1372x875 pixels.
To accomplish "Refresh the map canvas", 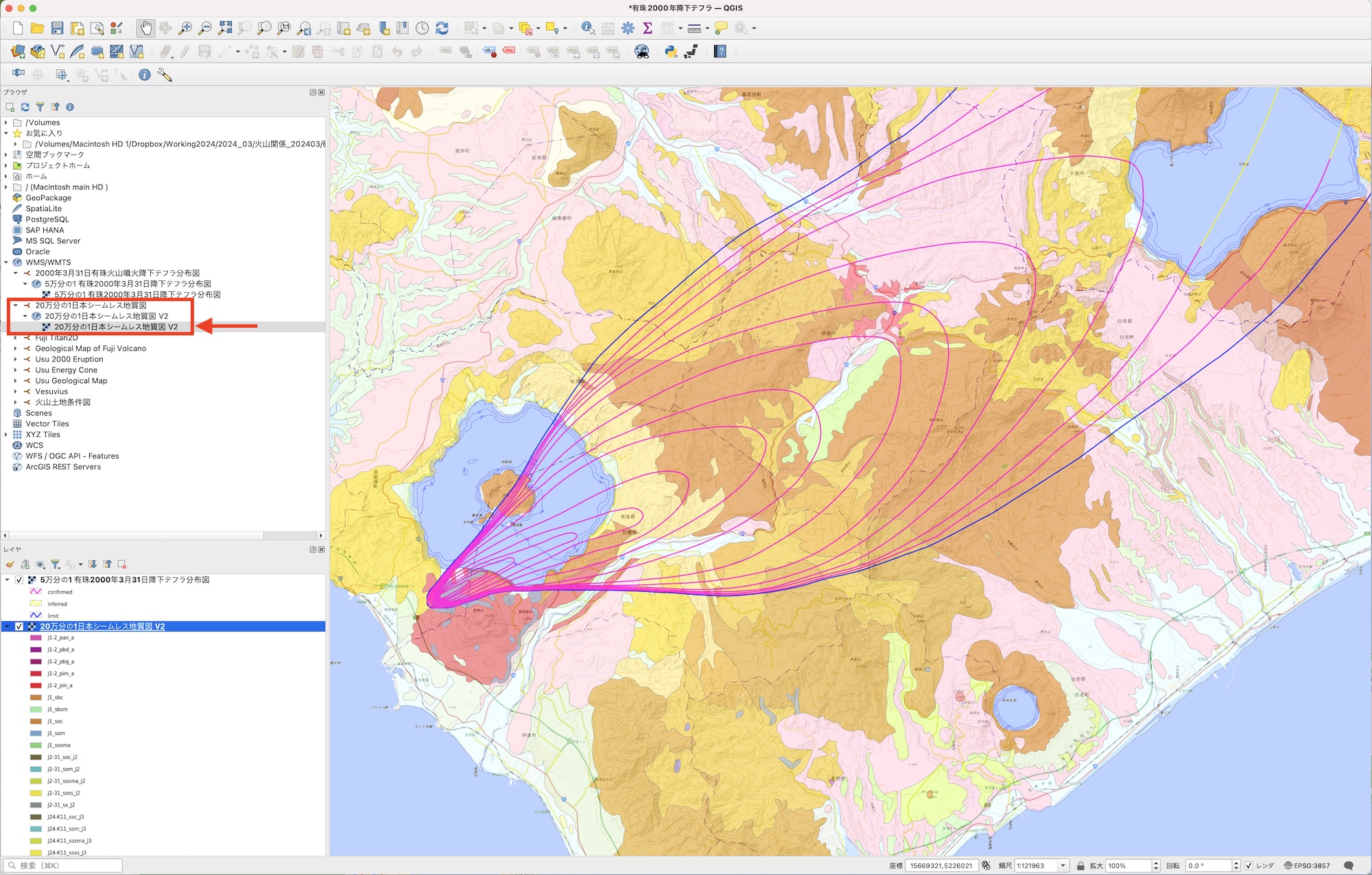I will point(442,28).
